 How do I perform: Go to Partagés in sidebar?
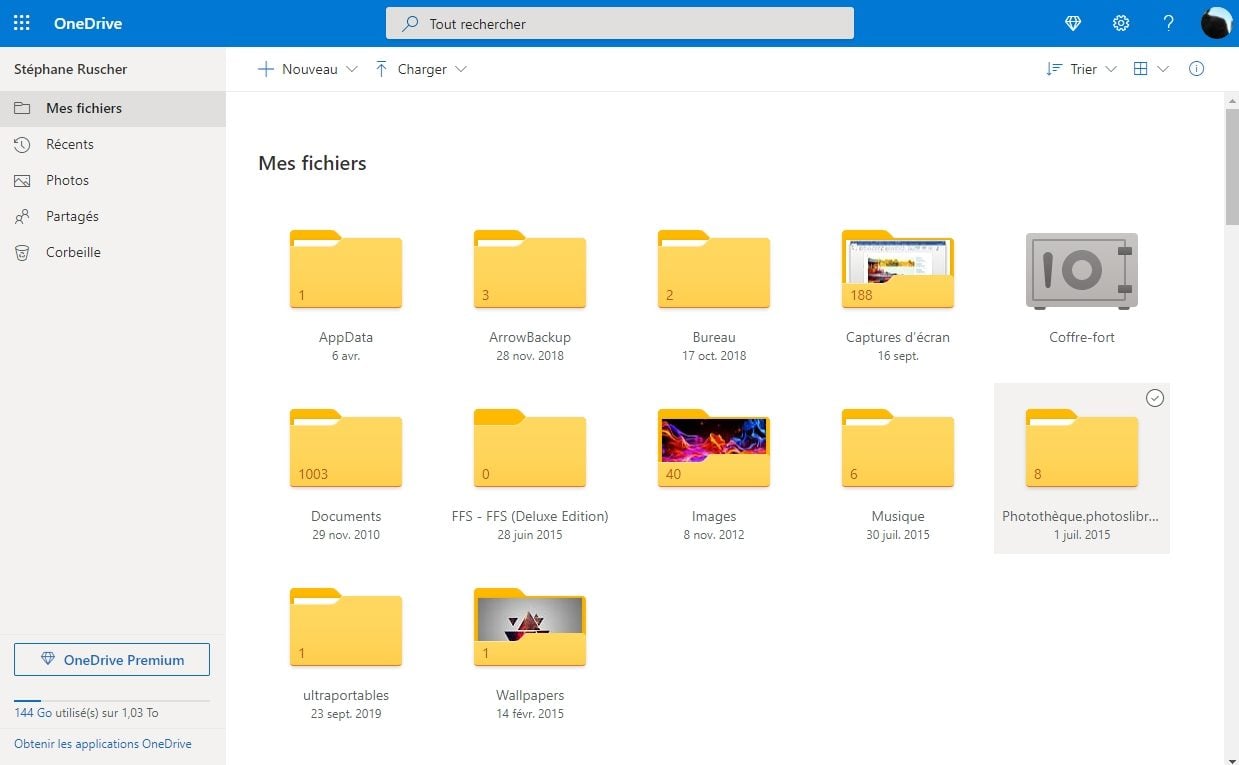(112, 216)
